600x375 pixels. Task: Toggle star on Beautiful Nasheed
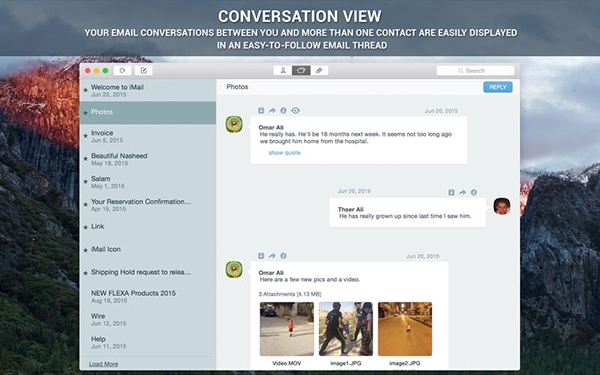point(85,159)
